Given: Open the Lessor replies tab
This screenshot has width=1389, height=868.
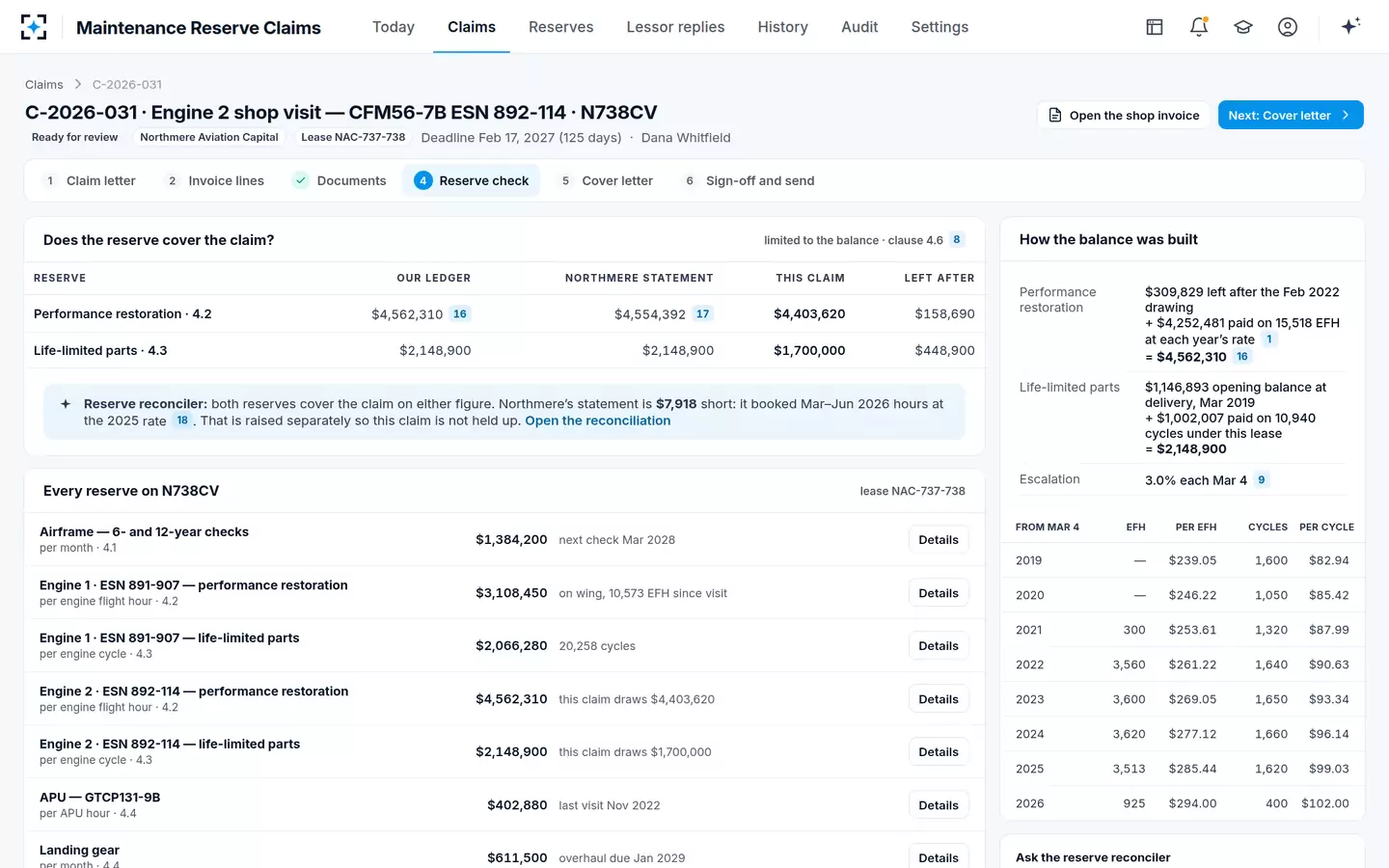Looking at the screenshot, I should click(675, 27).
